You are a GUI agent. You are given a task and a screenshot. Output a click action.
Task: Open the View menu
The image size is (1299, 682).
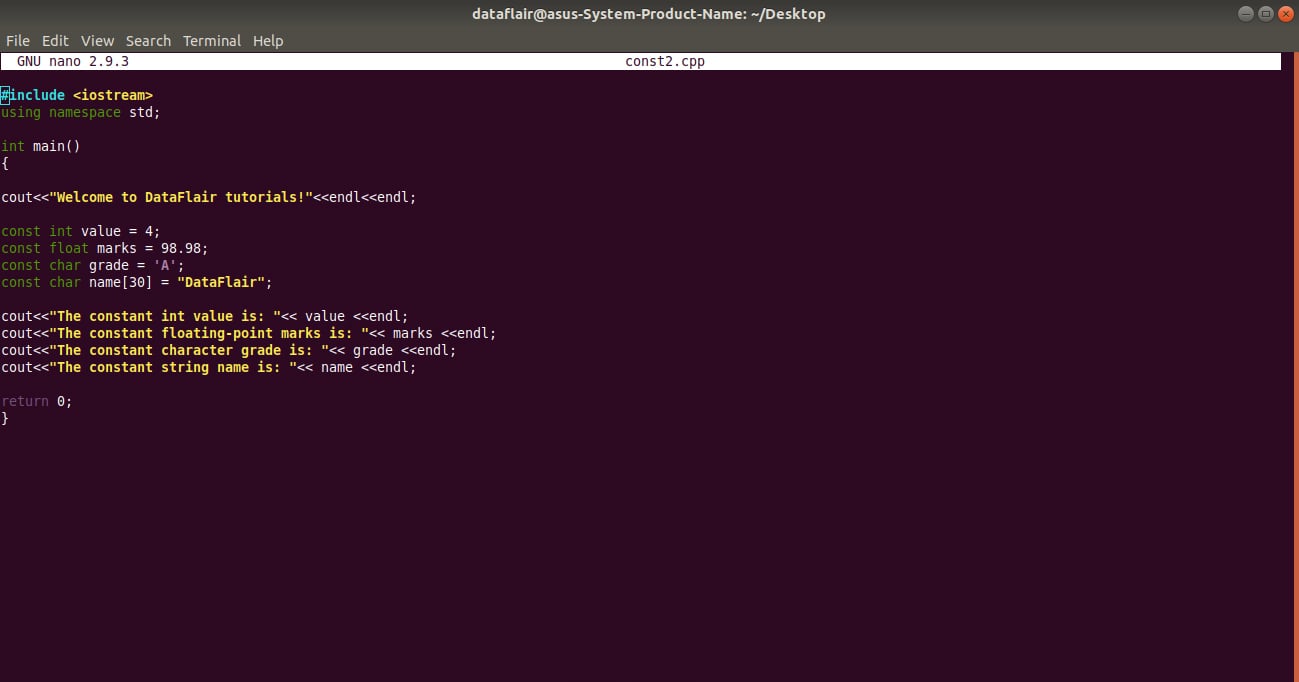click(x=97, y=40)
